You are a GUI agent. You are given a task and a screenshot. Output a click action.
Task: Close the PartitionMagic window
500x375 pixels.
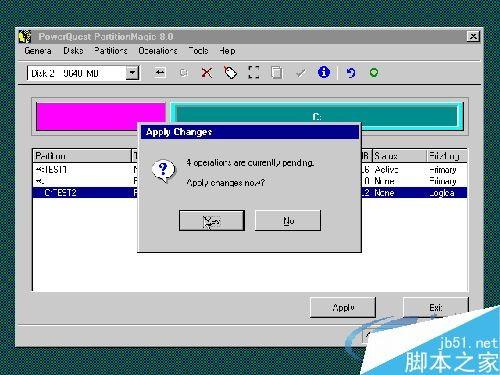click(473, 36)
